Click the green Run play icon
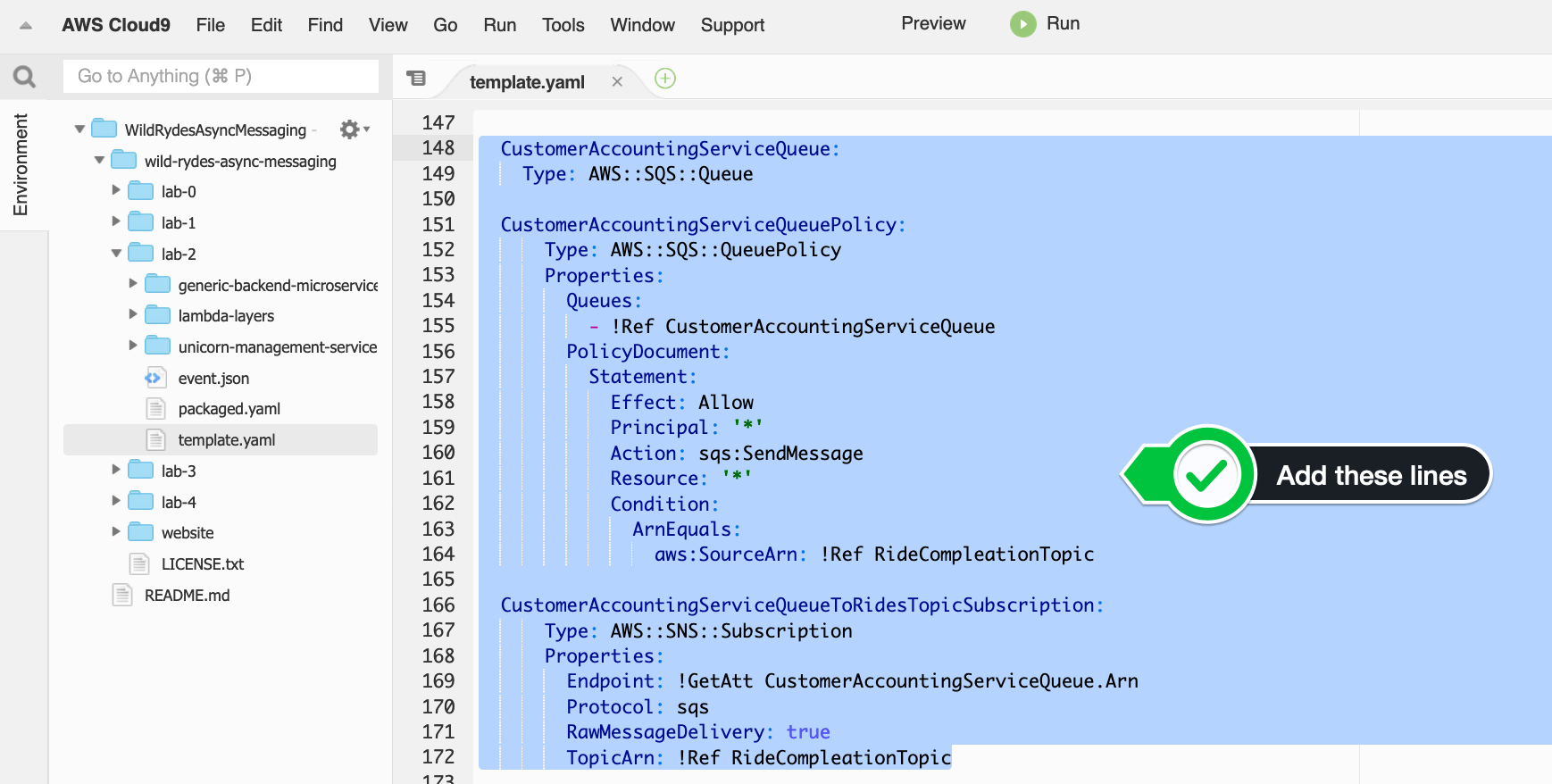 click(1023, 24)
